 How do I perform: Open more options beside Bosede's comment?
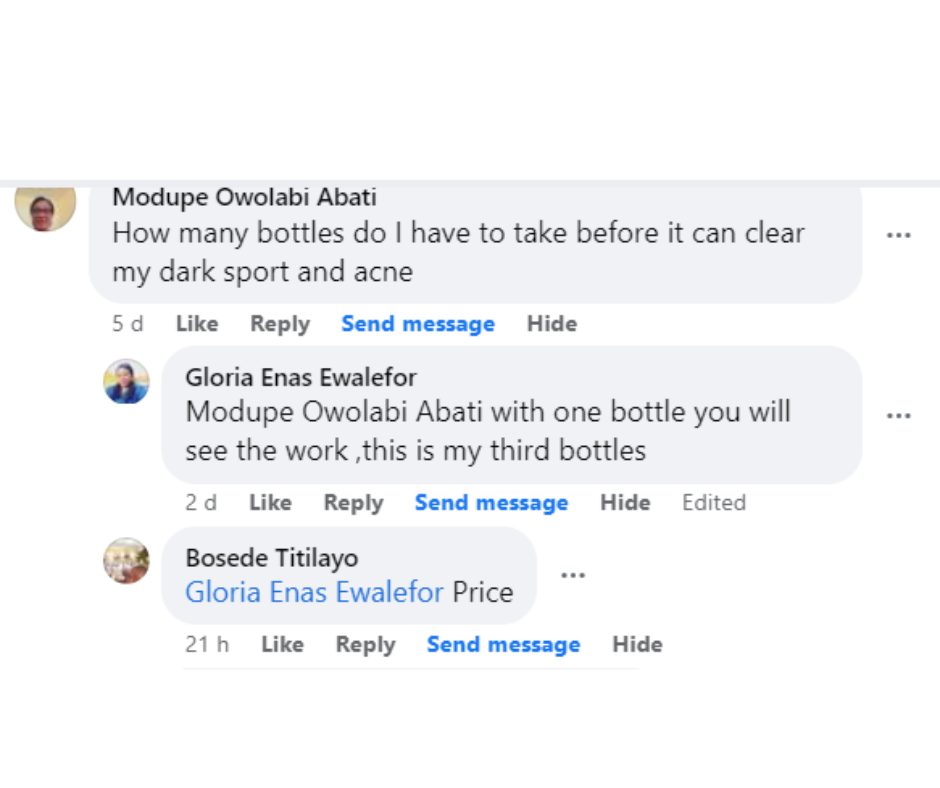(x=572, y=575)
